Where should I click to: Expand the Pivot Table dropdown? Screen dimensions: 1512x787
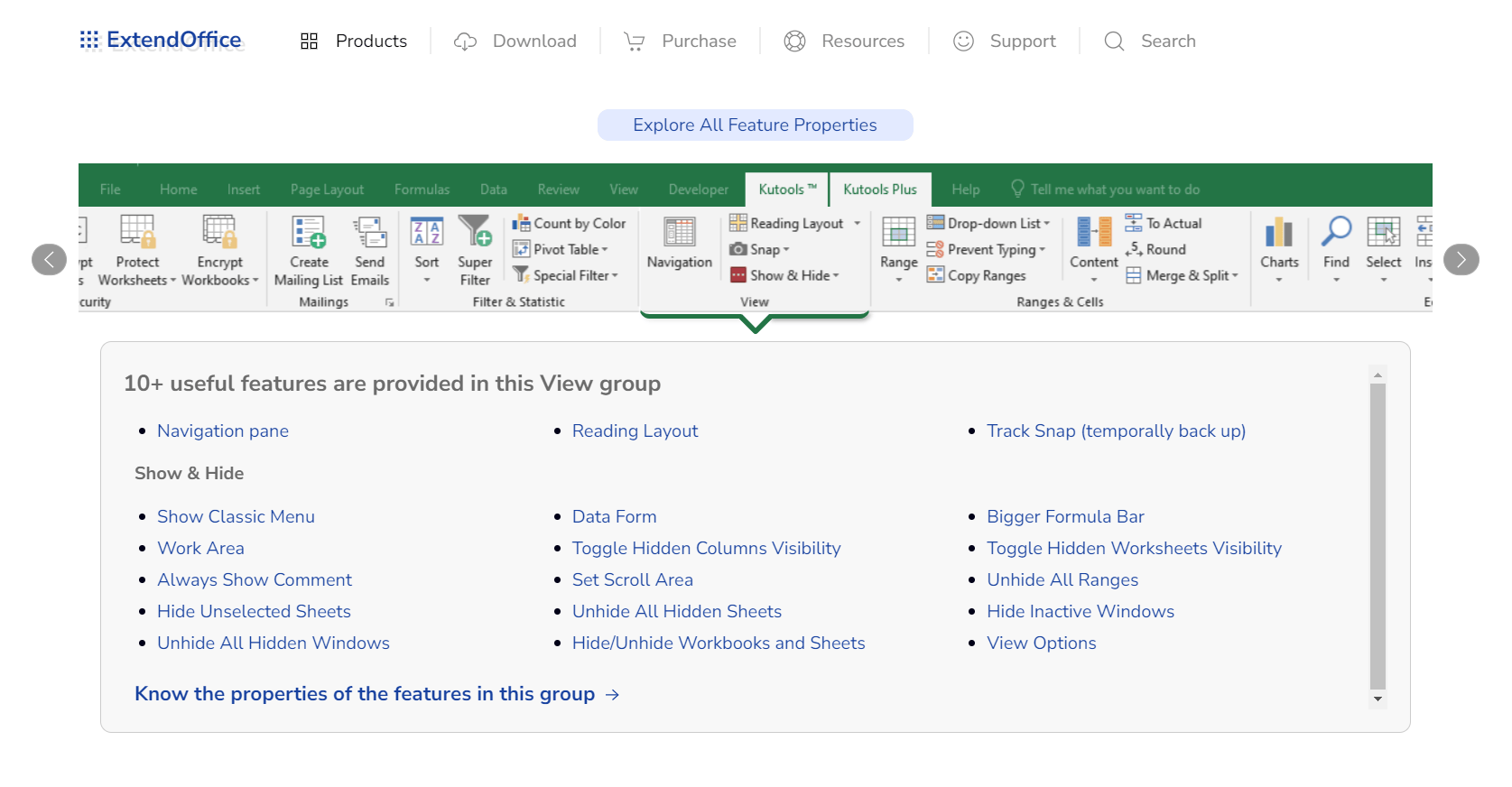[605, 250]
